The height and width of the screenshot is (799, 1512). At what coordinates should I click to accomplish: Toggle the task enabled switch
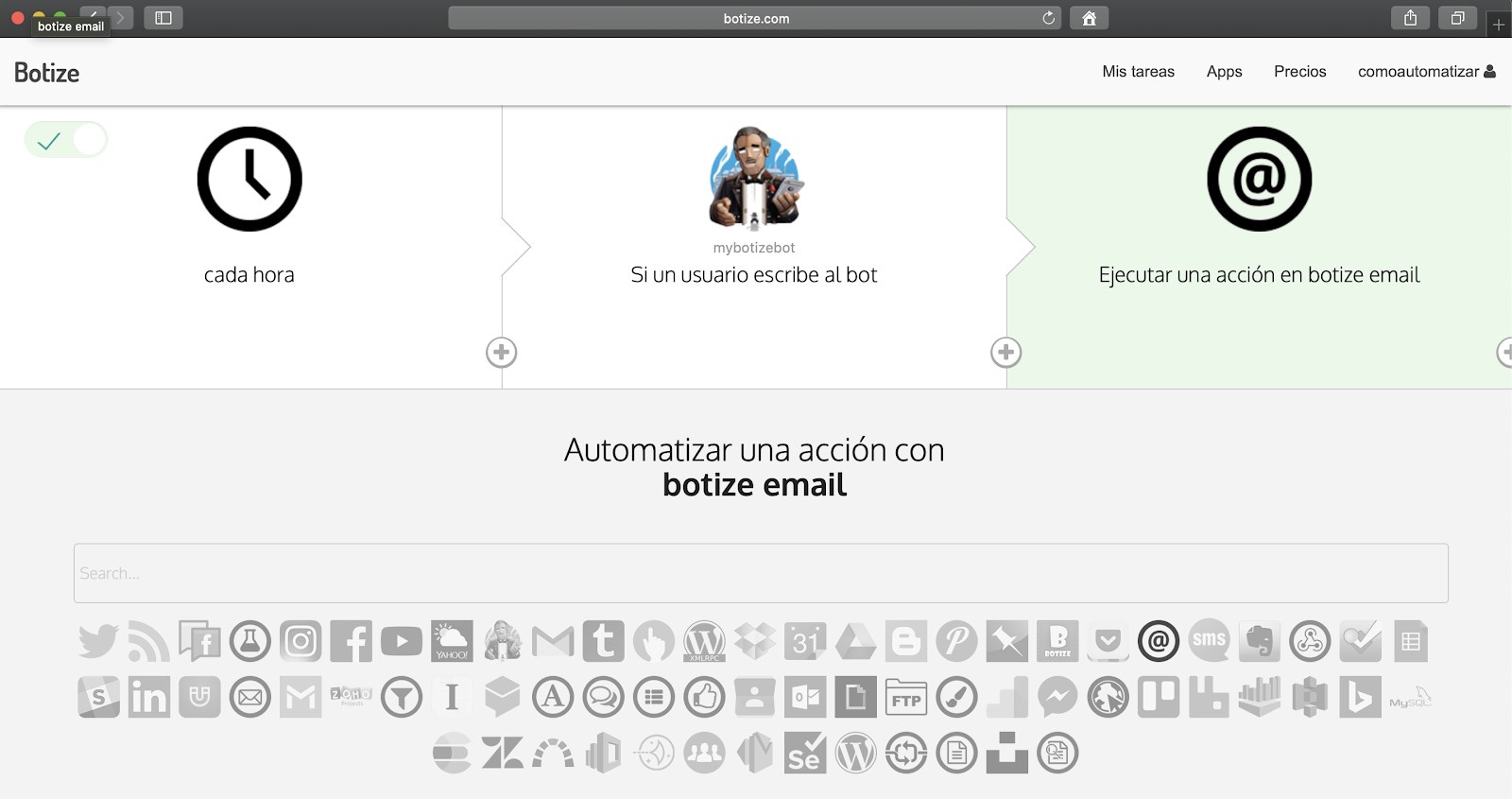pyautogui.click(x=66, y=140)
